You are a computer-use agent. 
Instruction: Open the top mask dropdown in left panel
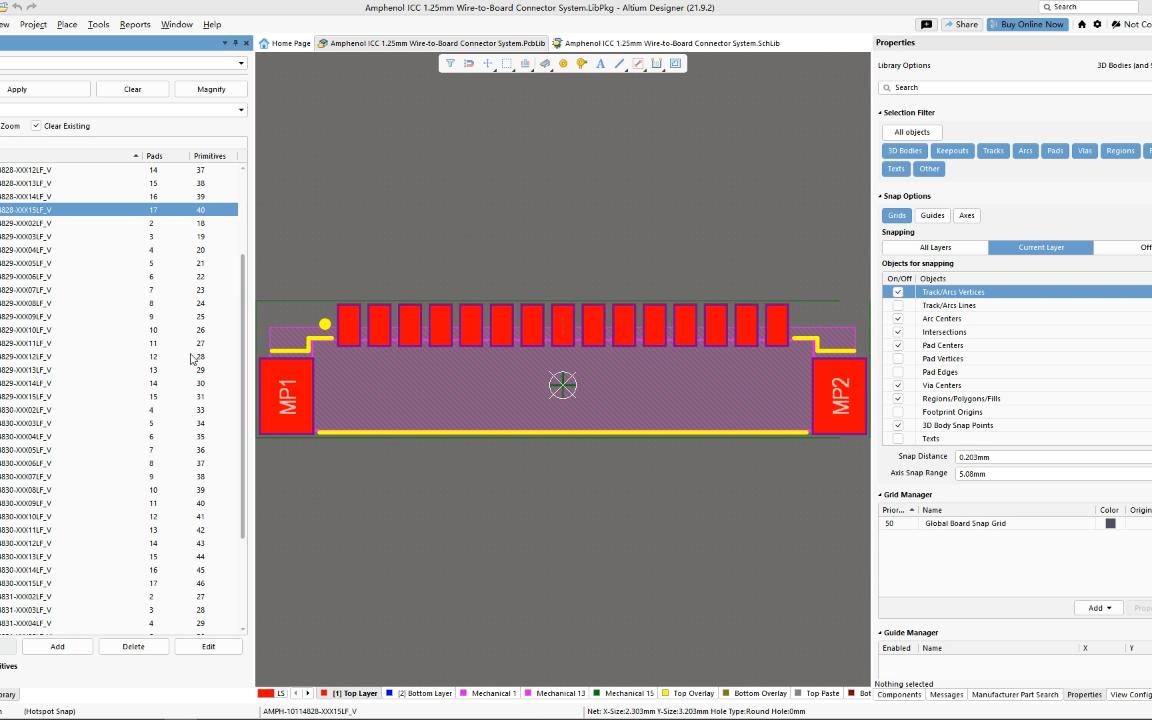click(241, 63)
